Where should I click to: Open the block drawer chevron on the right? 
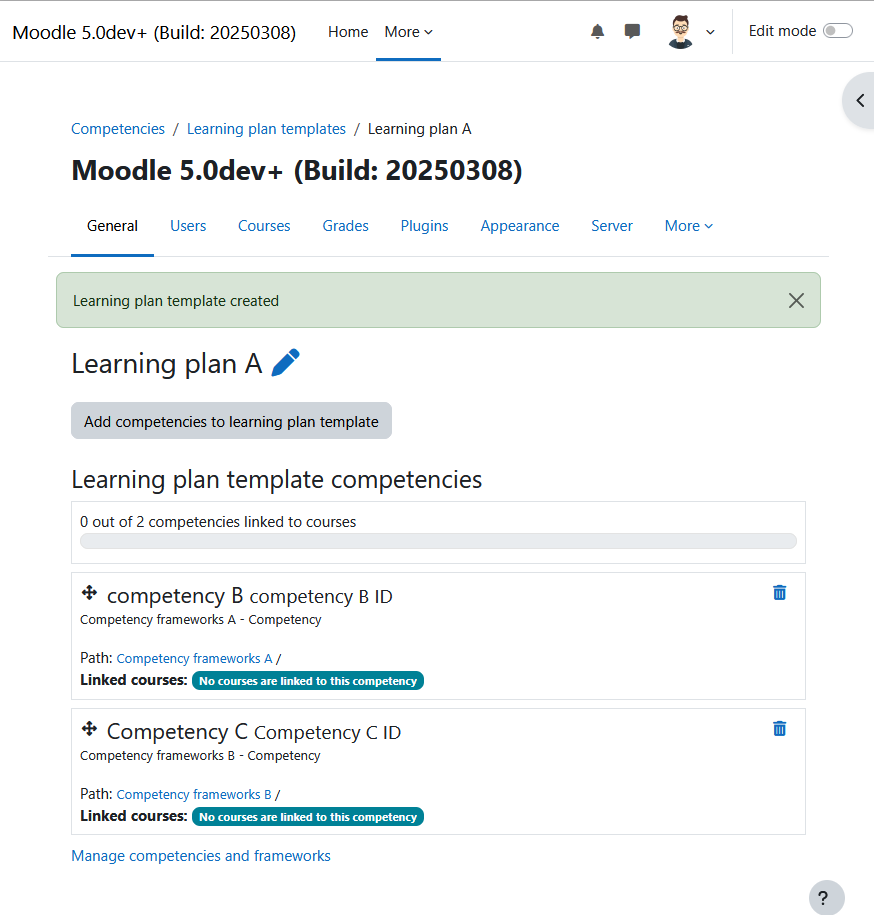pyautogui.click(x=859, y=100)
